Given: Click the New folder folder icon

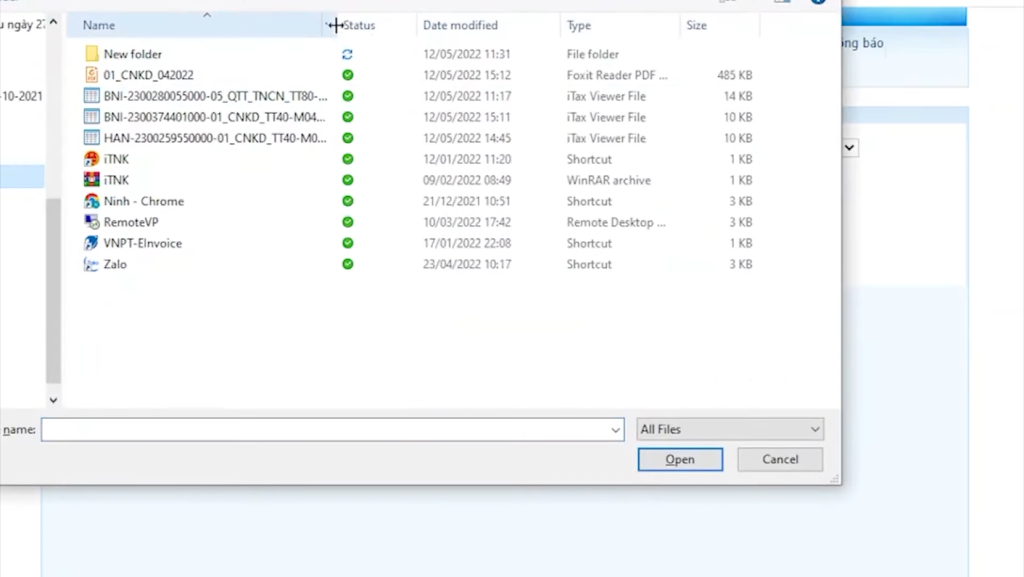Looking at the screenshot, I should coord(91,54).
